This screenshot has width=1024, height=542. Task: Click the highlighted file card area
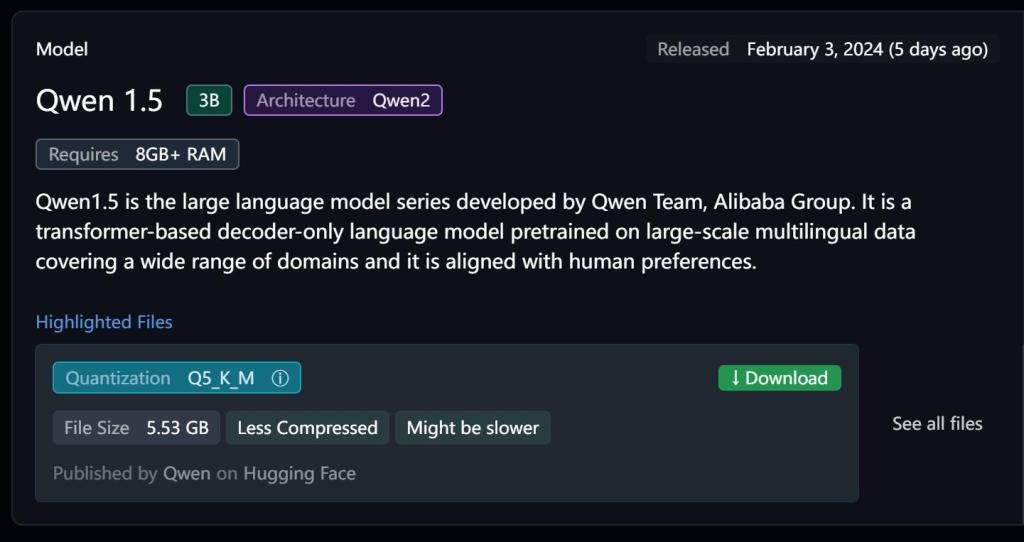pyautogui.click(x=447, y=423)
